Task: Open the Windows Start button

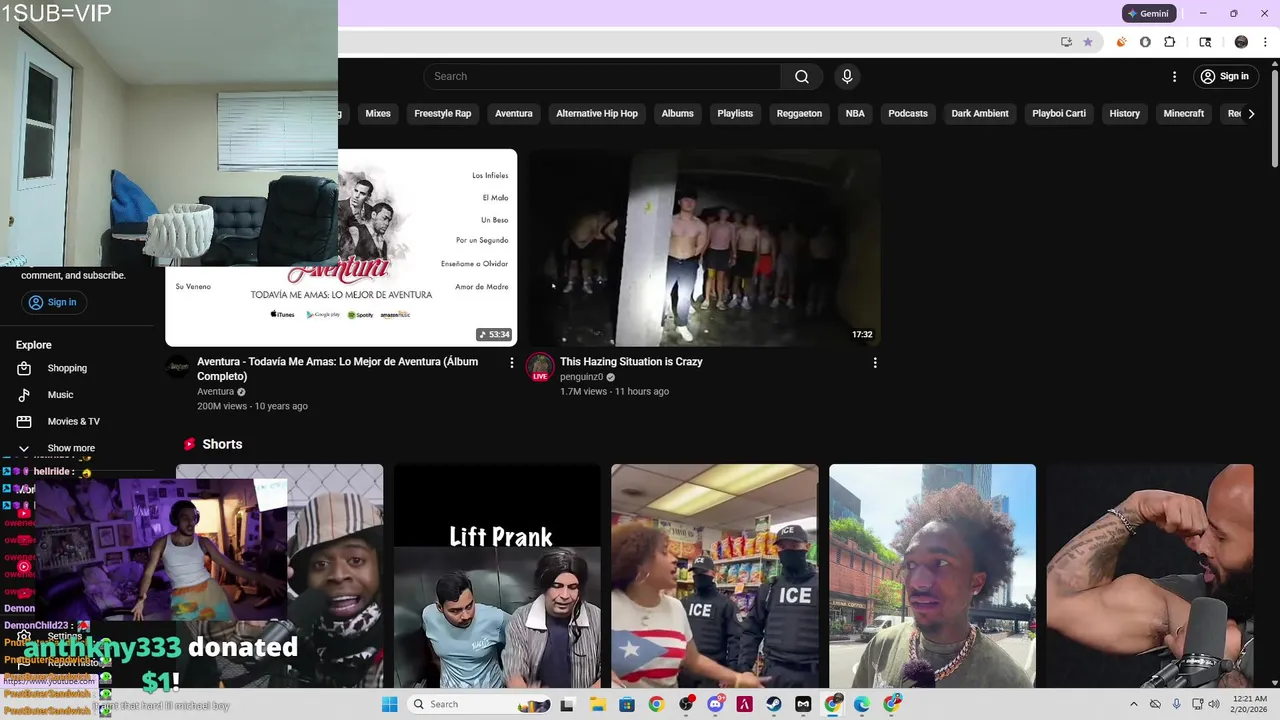Action: (x=389, y=704)
